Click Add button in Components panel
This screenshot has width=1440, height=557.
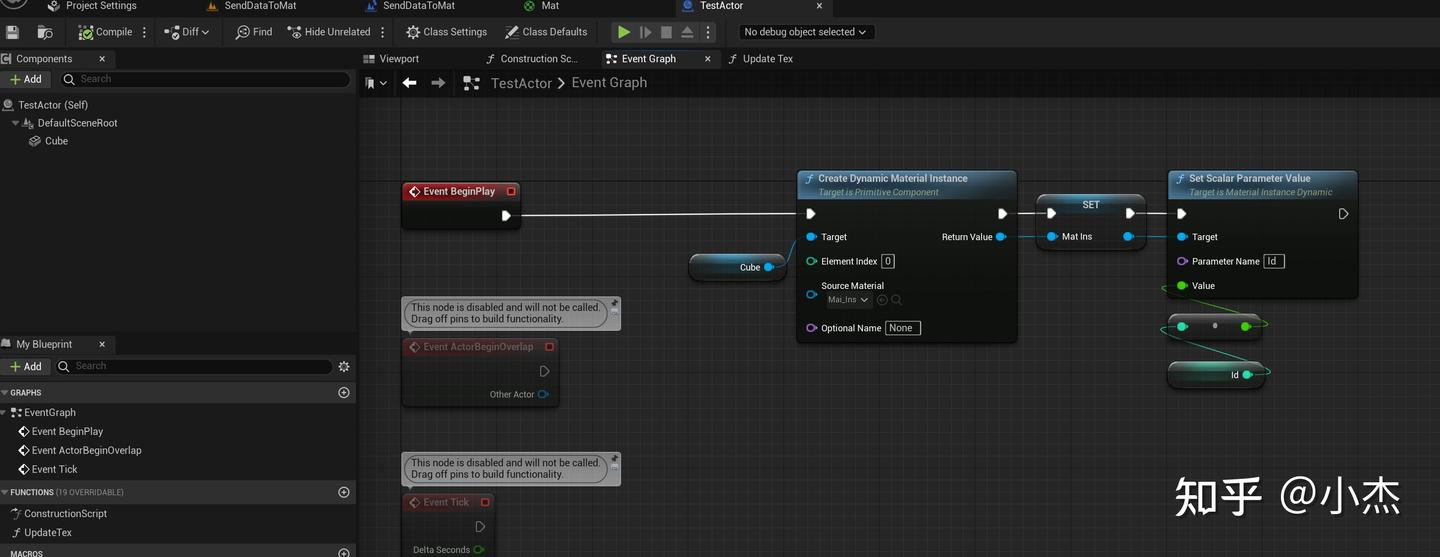tap(26, 79)
